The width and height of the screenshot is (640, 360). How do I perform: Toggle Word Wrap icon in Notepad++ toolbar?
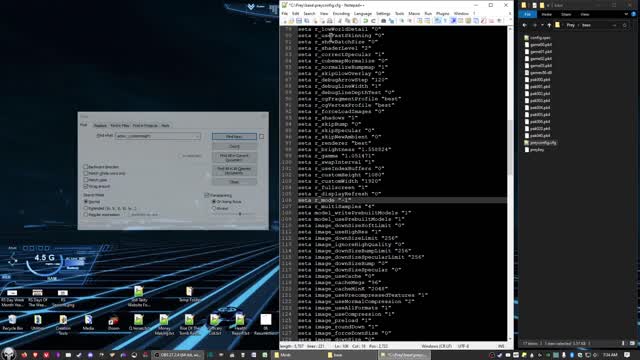[438, 21]
